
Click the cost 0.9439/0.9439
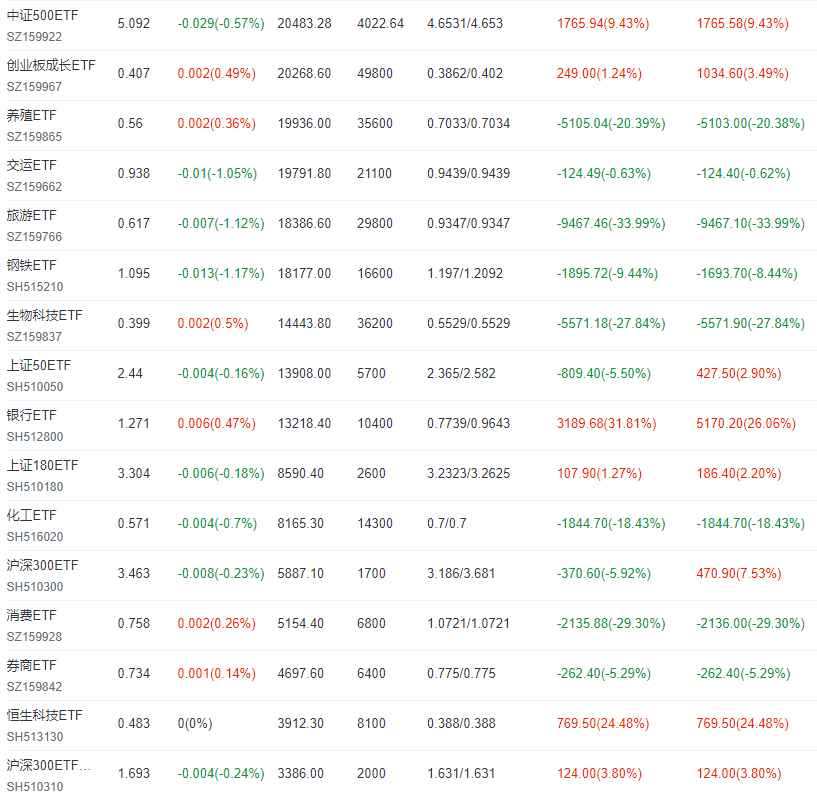[468, 174]
